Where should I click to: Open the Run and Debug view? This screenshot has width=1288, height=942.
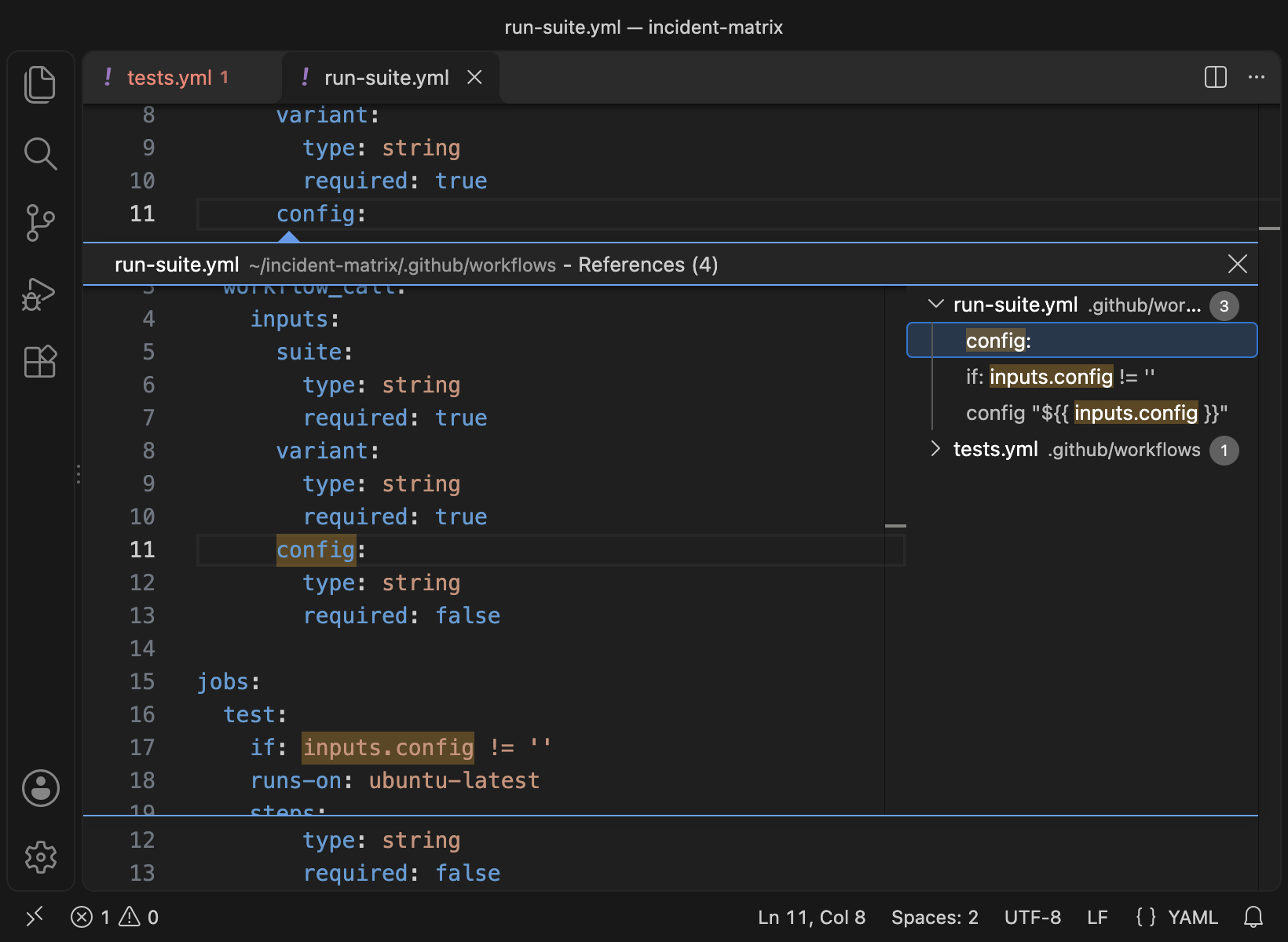[x=40, y=294]
